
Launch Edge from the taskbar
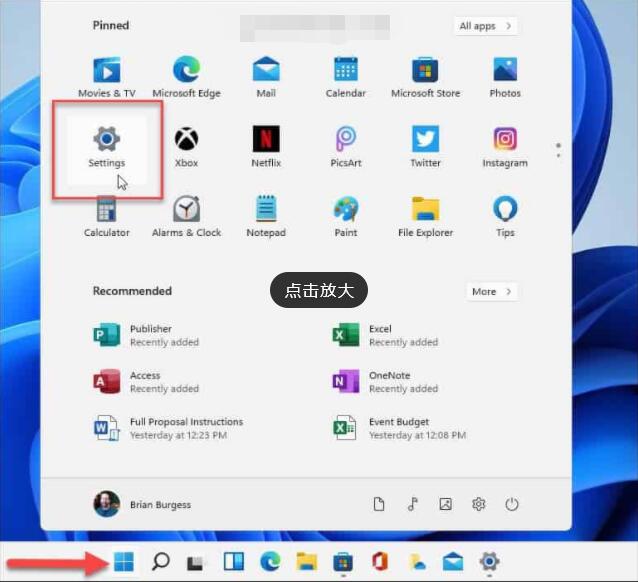pos(270,562)
